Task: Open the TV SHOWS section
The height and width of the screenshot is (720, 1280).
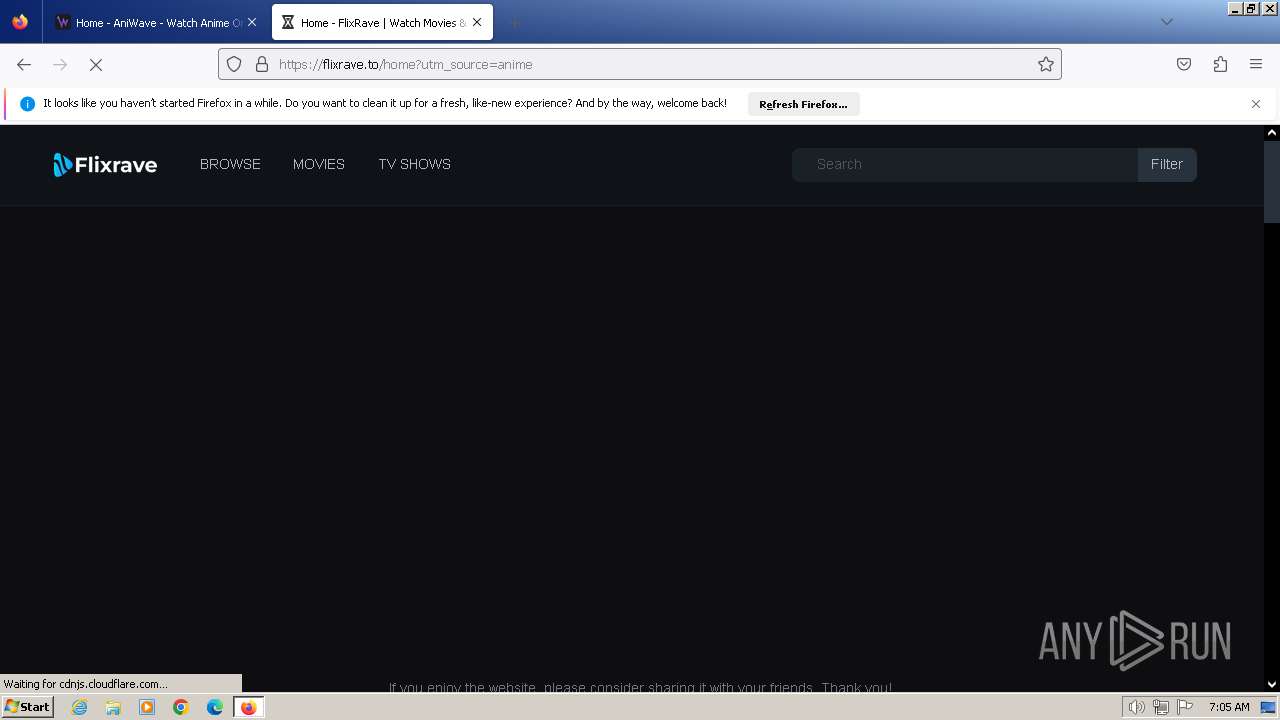Action: coord(414,164)
